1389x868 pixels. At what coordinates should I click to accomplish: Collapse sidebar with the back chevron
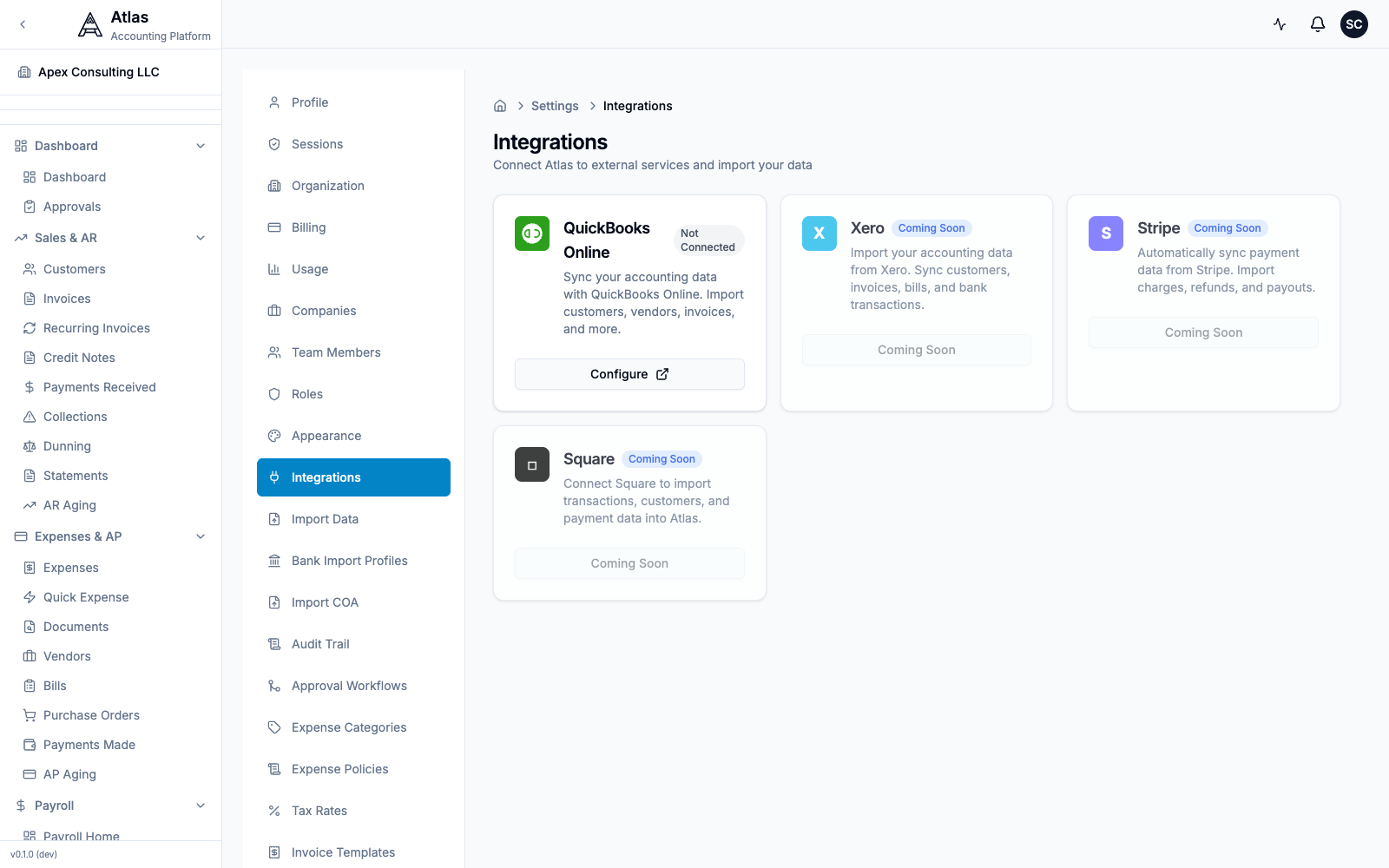23,24
